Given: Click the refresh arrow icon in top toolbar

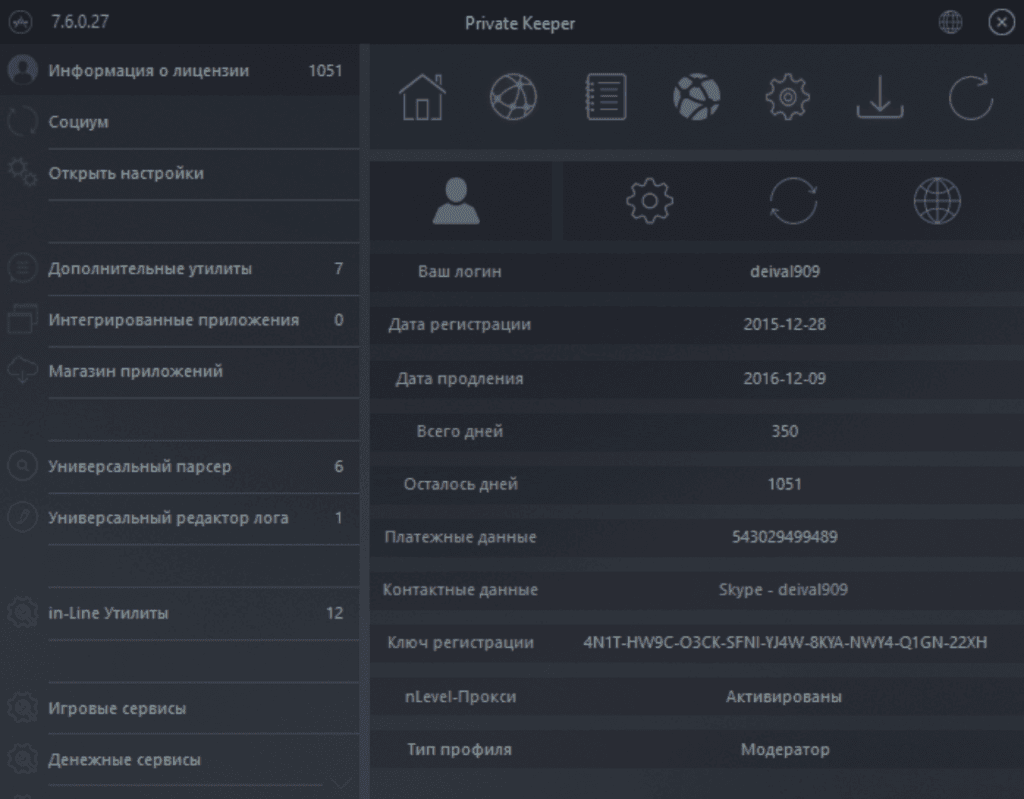Looking at the screenshot, I should point(971,97).
